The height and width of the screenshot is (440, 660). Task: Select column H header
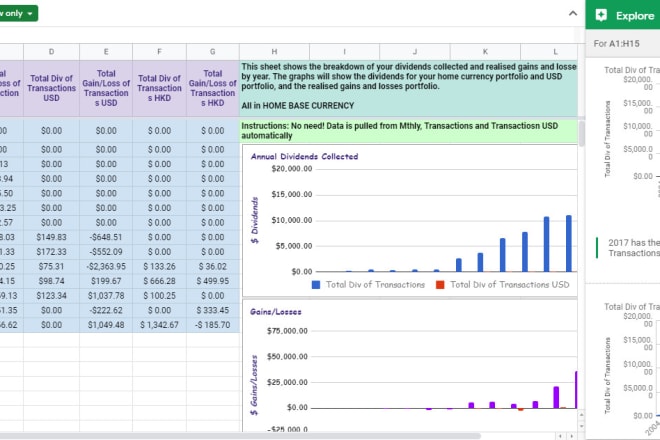pos(274,51)
